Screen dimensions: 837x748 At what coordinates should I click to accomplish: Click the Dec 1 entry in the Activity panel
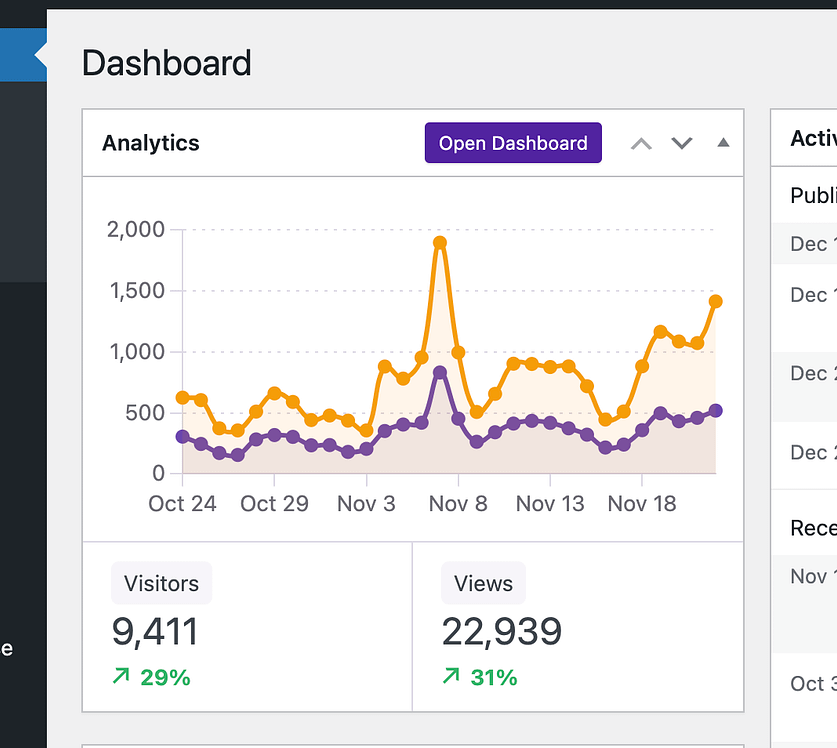pos(810,243)
